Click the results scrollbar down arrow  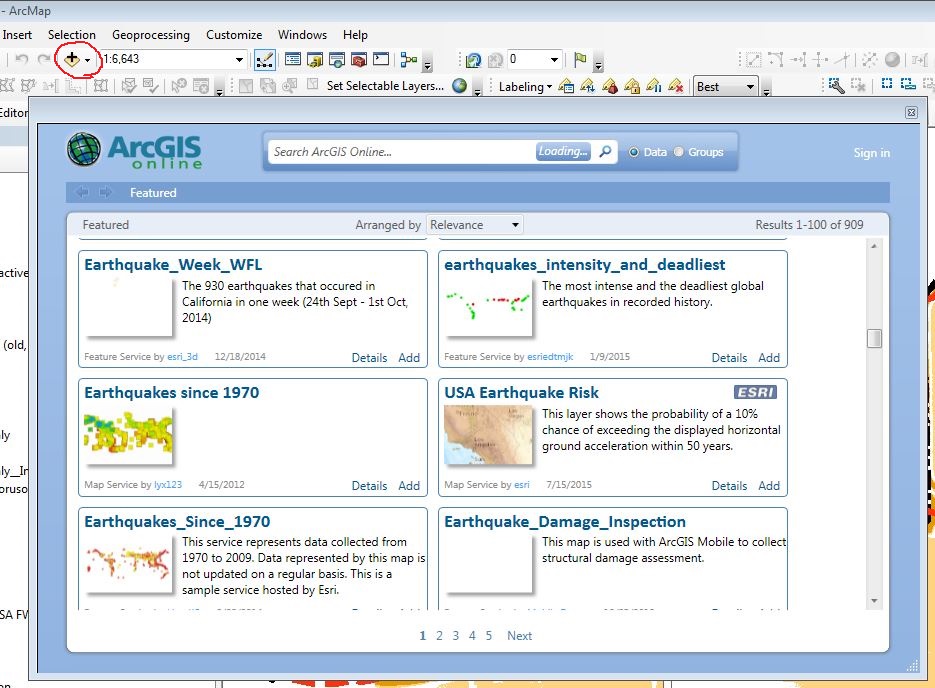(x=874, y=601)
